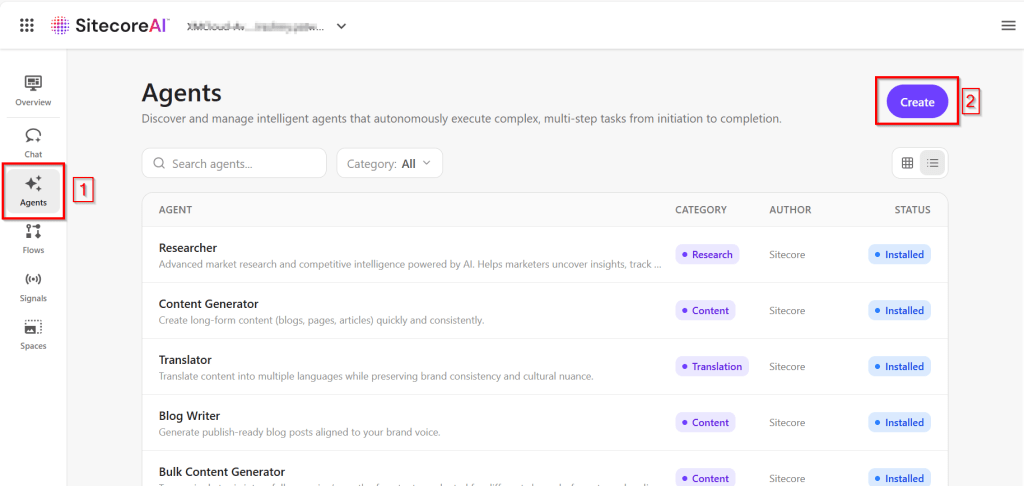Screen dimensions: 1024x486
Task: Click the Translation category tag
Action: pos(712,366)
